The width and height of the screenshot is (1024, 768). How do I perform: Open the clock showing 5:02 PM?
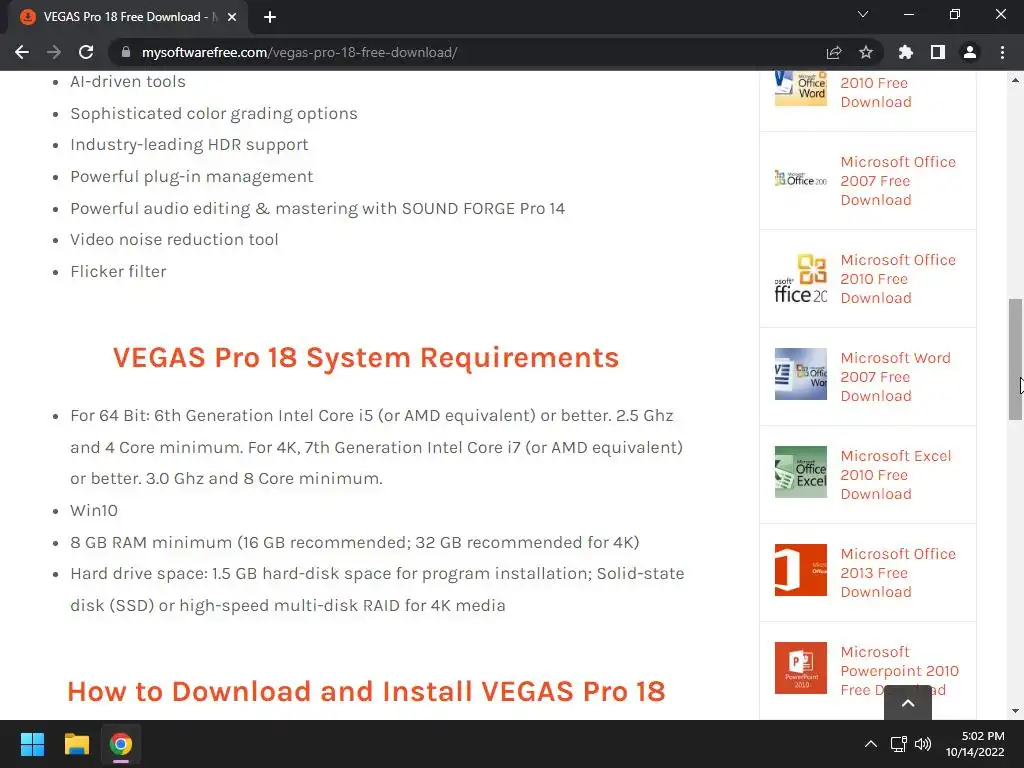point(975,744)
